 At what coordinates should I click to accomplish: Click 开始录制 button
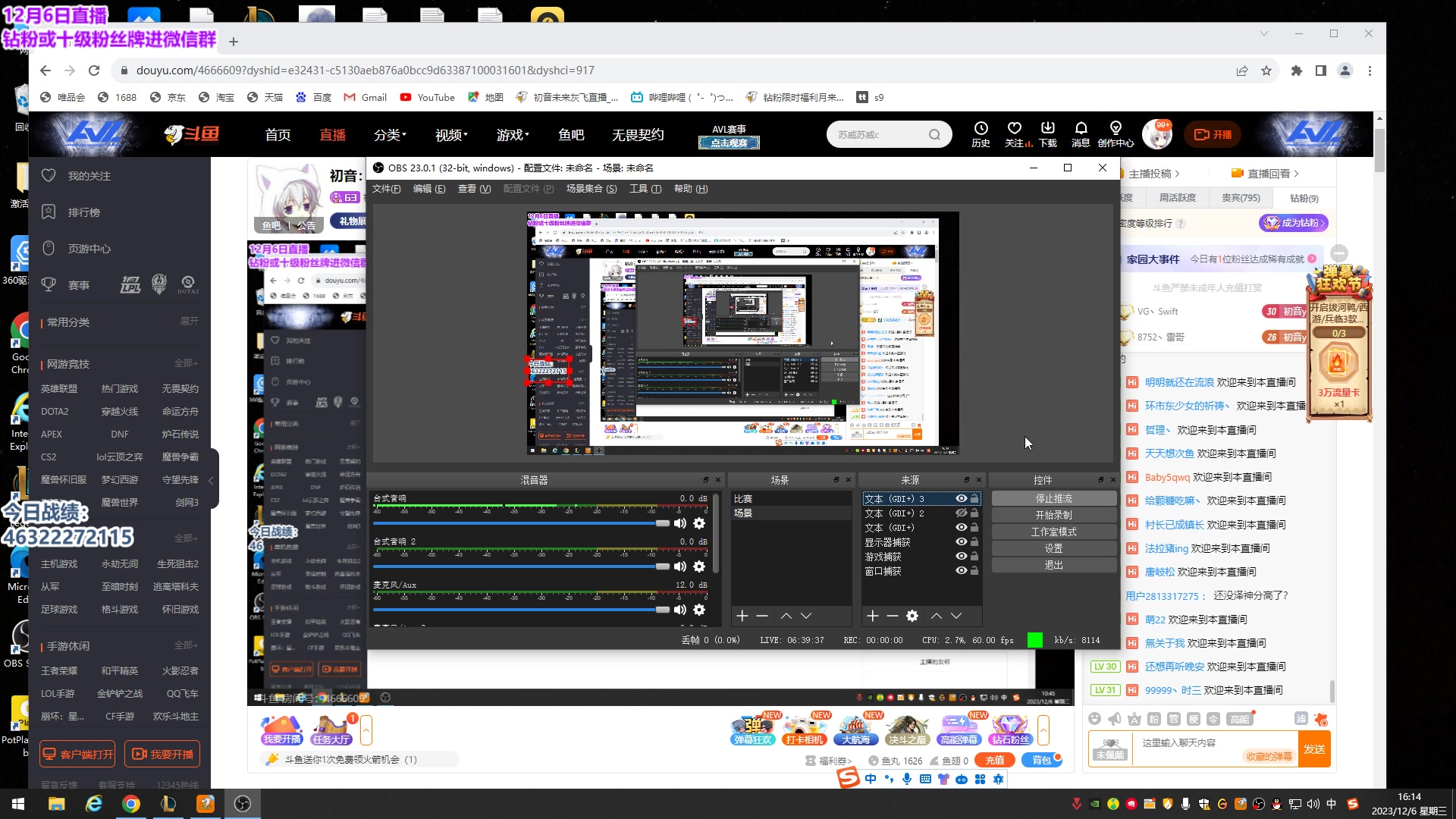[1053, 516]
